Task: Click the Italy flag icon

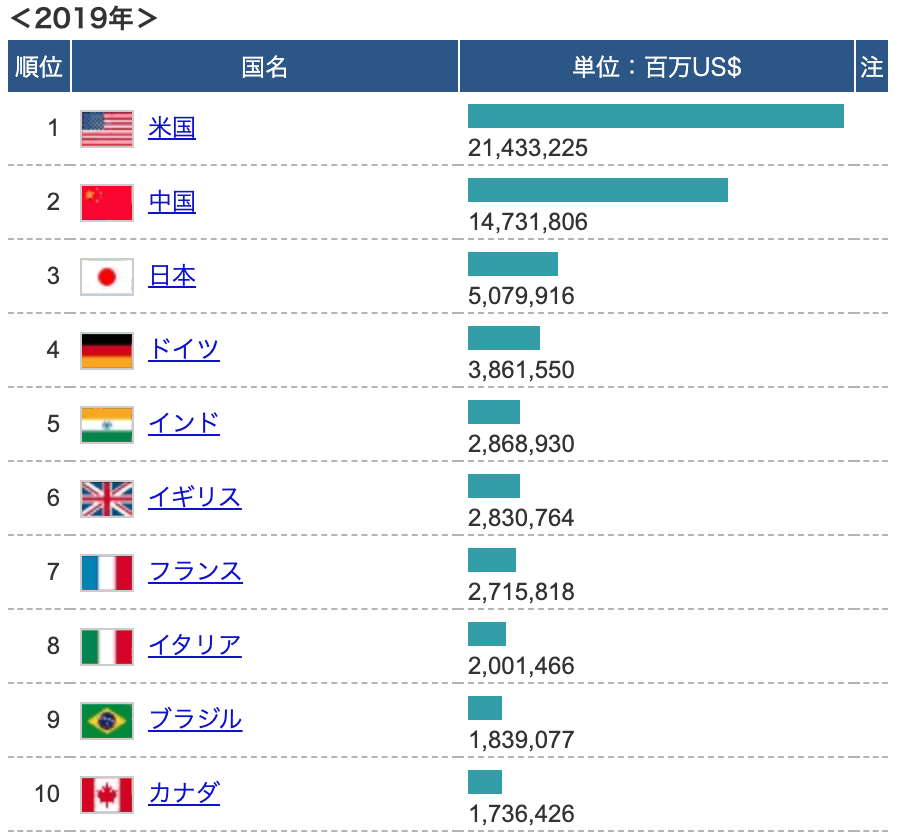Action: click(106, 647)
